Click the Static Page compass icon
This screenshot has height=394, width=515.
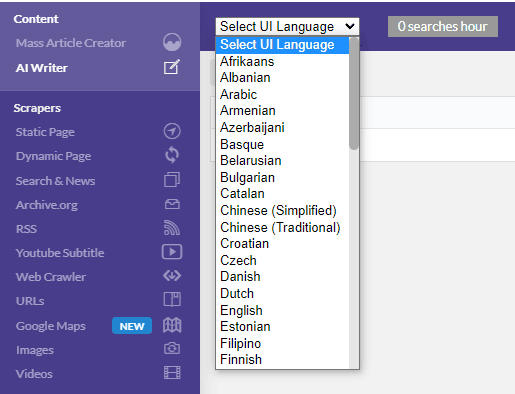(172, 131)
